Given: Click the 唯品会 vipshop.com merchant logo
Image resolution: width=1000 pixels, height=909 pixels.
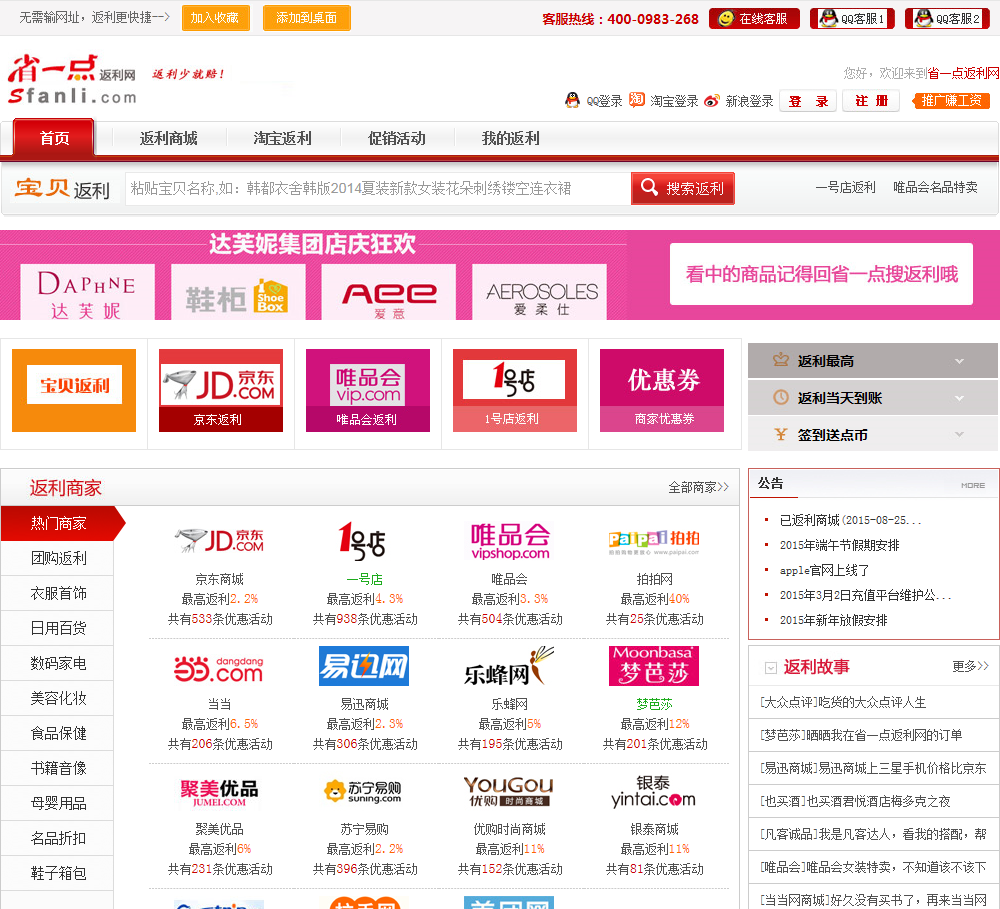Looking at the screenshot, I should pos(510,541).
